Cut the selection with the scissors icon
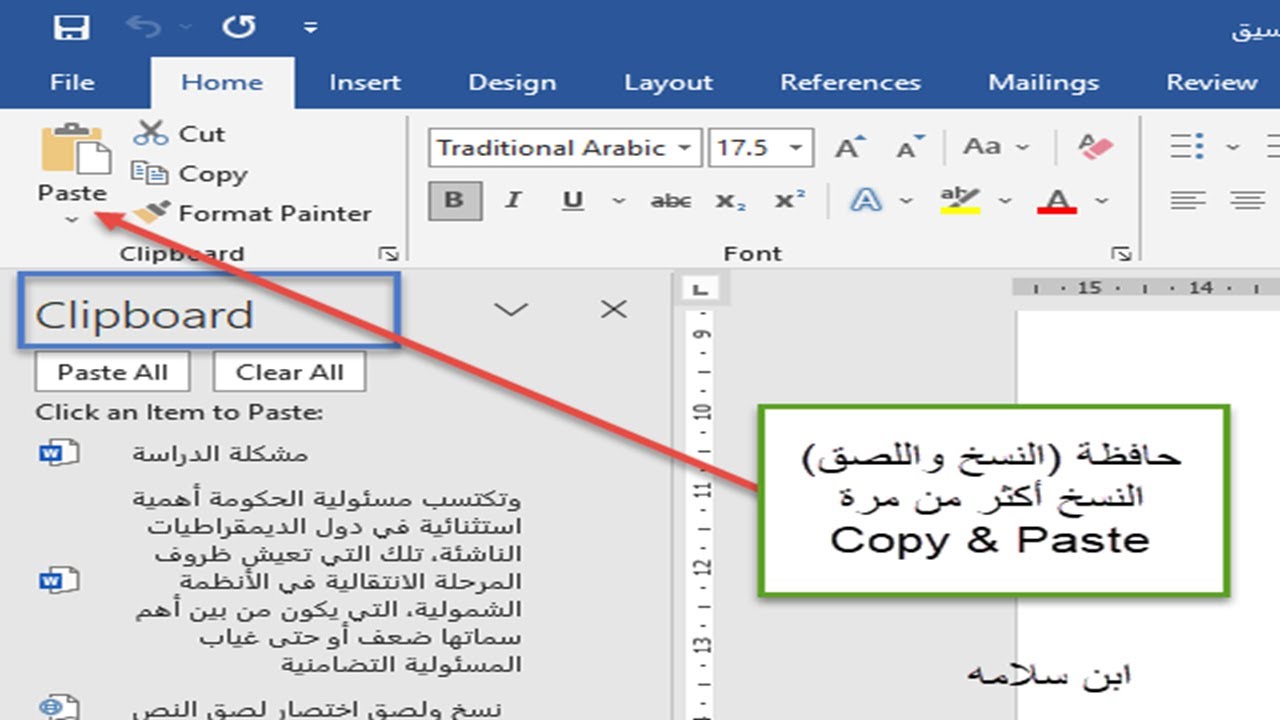 pyautogui.click(x=150, y=133)
